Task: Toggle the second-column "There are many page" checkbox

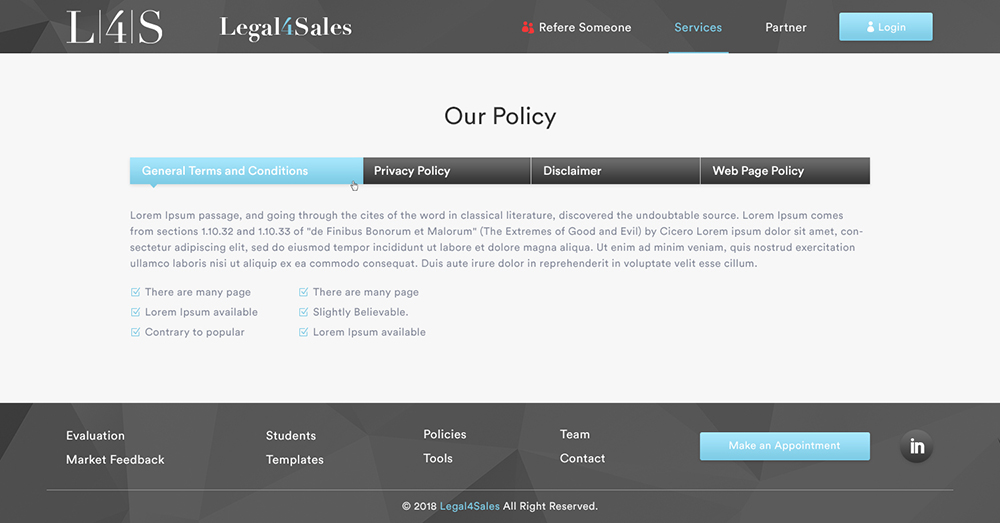Action: pyautogui.click(x=304, y=292)
